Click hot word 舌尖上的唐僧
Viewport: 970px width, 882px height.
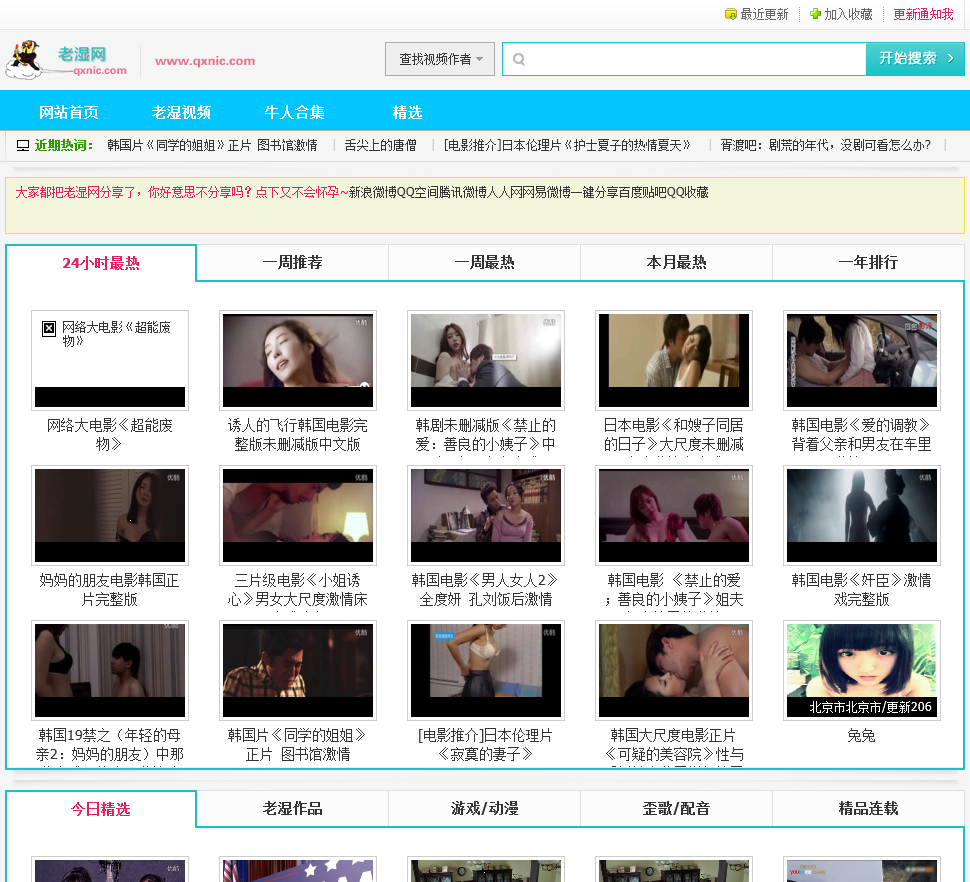(380, 145)
